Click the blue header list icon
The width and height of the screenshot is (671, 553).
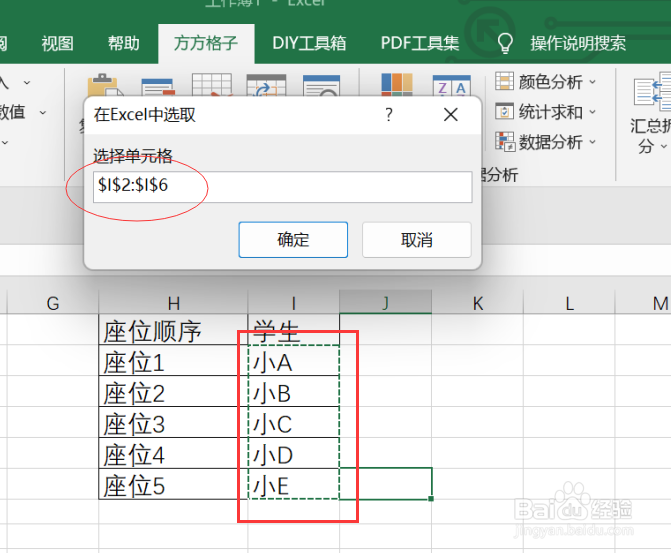157,87
